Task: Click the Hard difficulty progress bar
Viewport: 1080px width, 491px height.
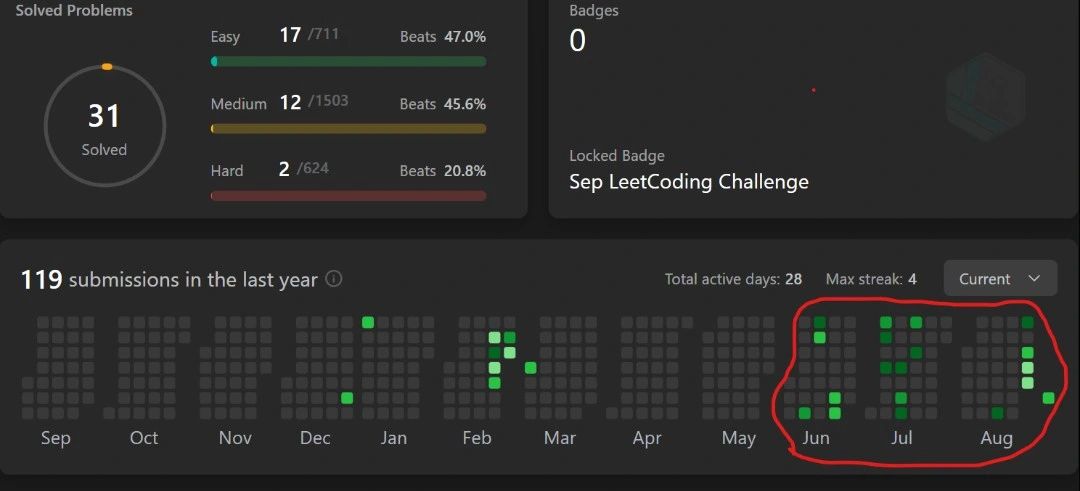Action: (348, 196)
